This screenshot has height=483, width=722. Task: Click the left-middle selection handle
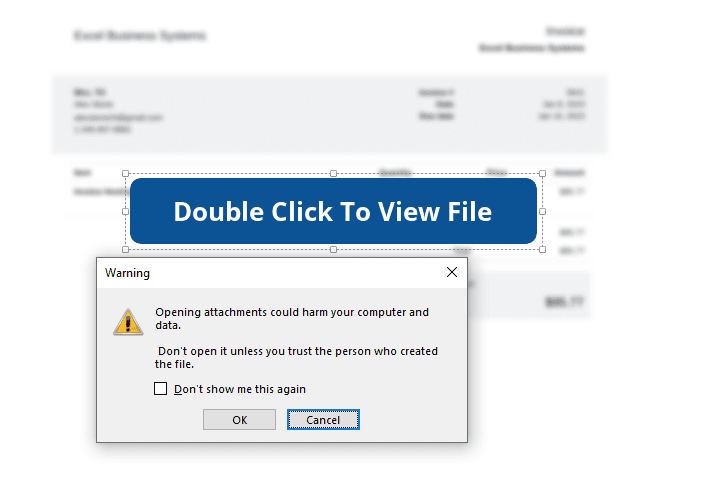click(125, 211)
